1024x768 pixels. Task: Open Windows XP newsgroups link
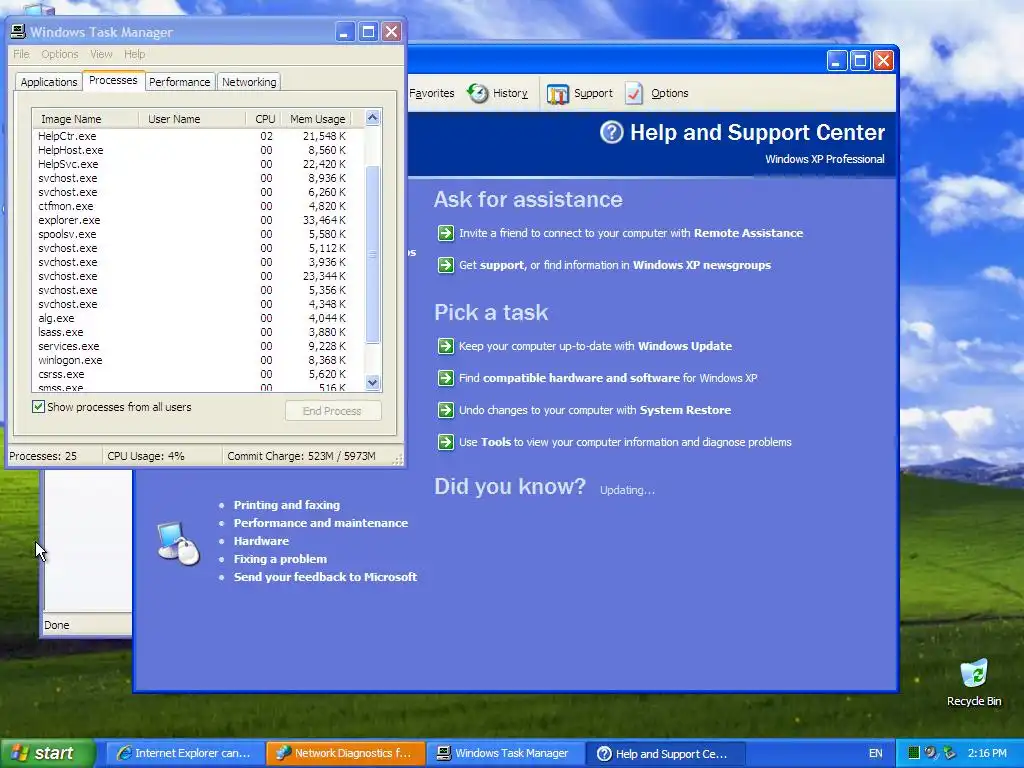coord(701,265)
